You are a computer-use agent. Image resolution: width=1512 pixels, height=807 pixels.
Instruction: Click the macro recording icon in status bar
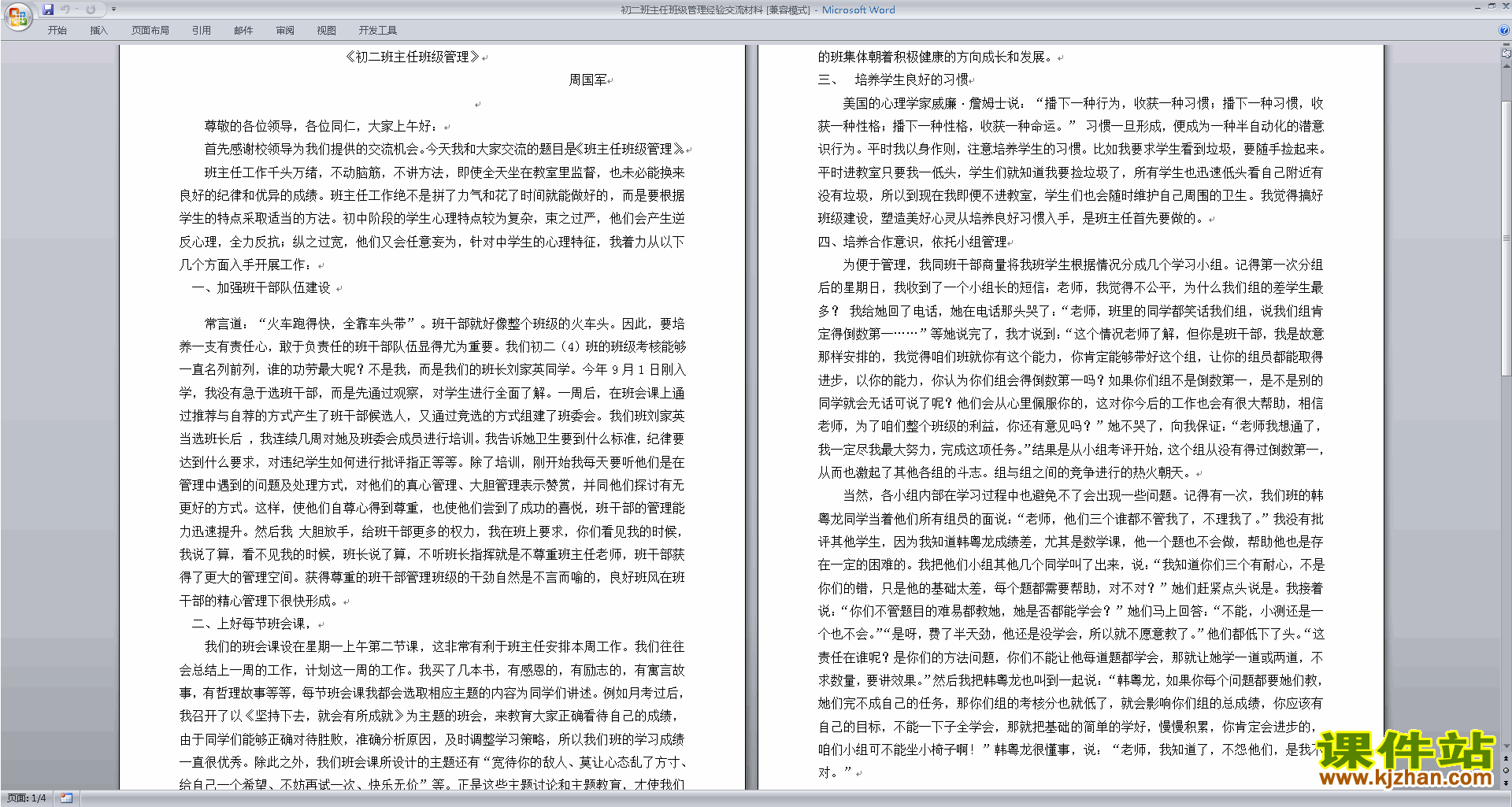coord(66,798)
